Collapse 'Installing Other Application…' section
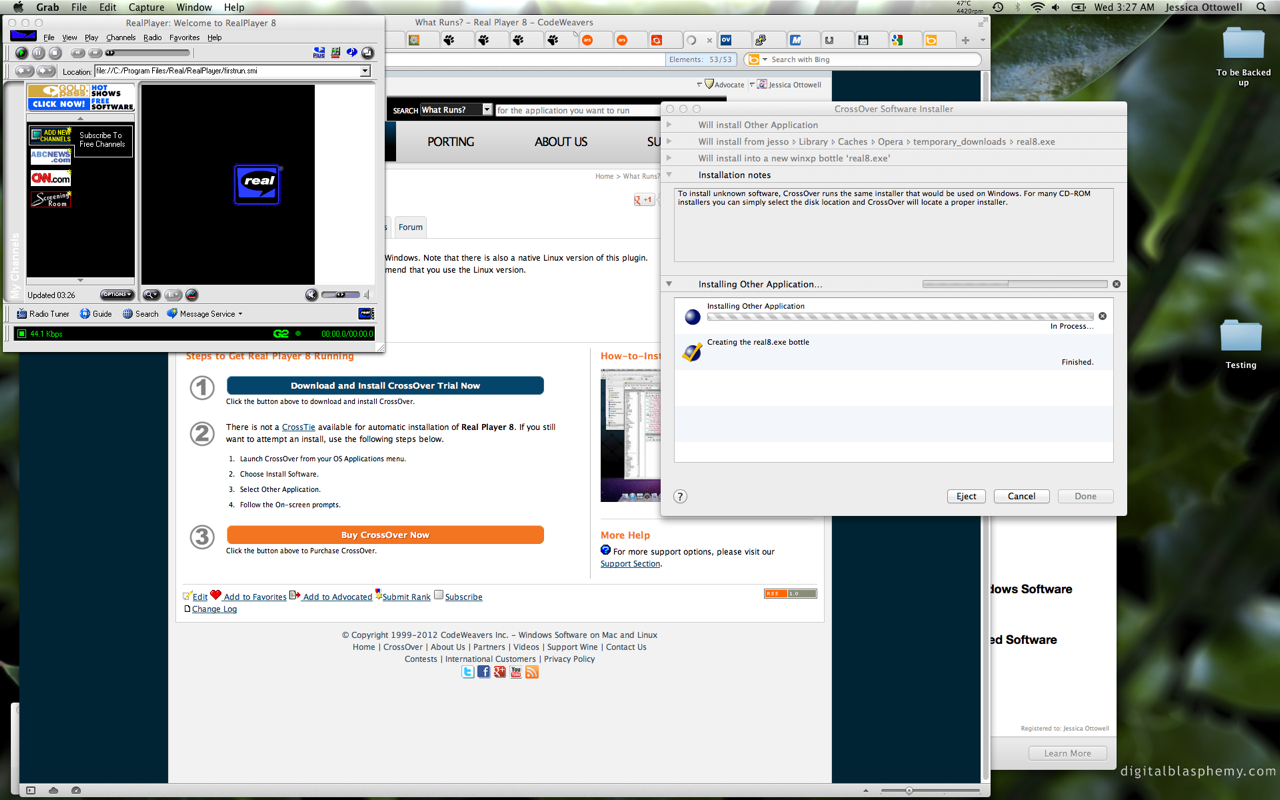The height and width of the screenshot is (800, 1280). 670,284
